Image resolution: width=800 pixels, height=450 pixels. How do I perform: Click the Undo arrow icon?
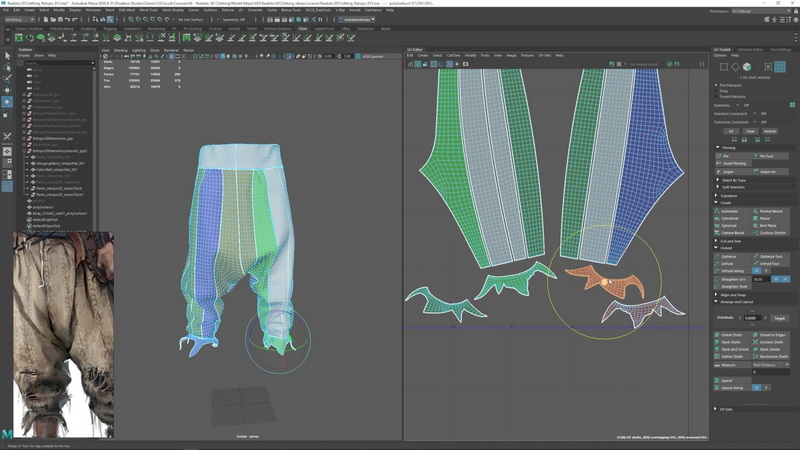tap(67, 19)
